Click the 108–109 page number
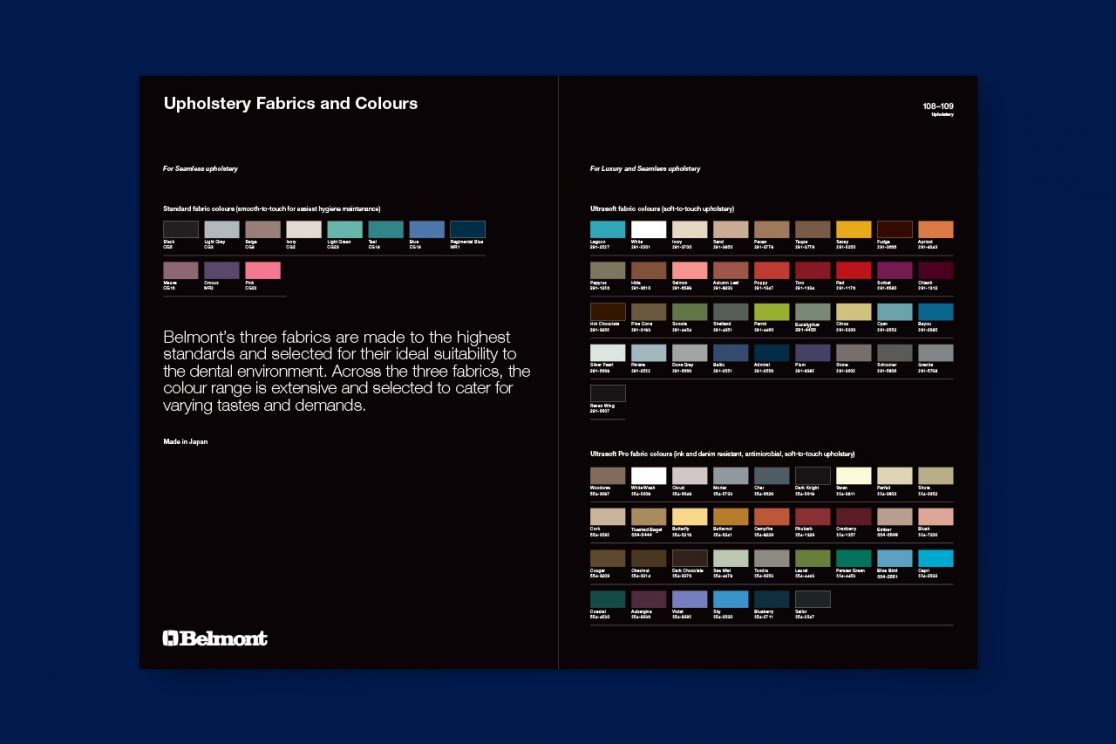The image size is (1116, 744). click(937, 105)
